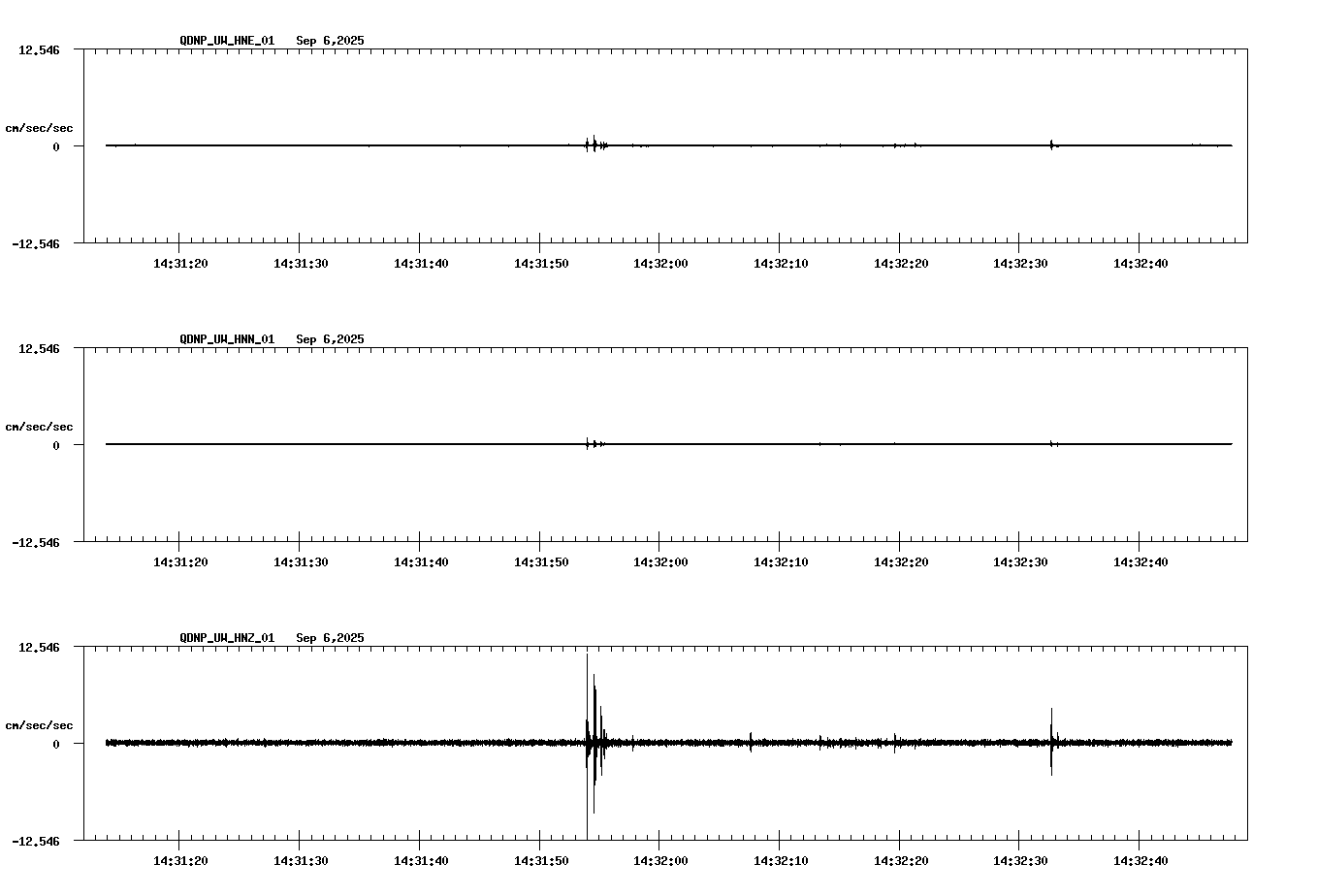
Task: Click the QDNP_UW_HNZ_01 channel label
Action: (x=226, y=637)
